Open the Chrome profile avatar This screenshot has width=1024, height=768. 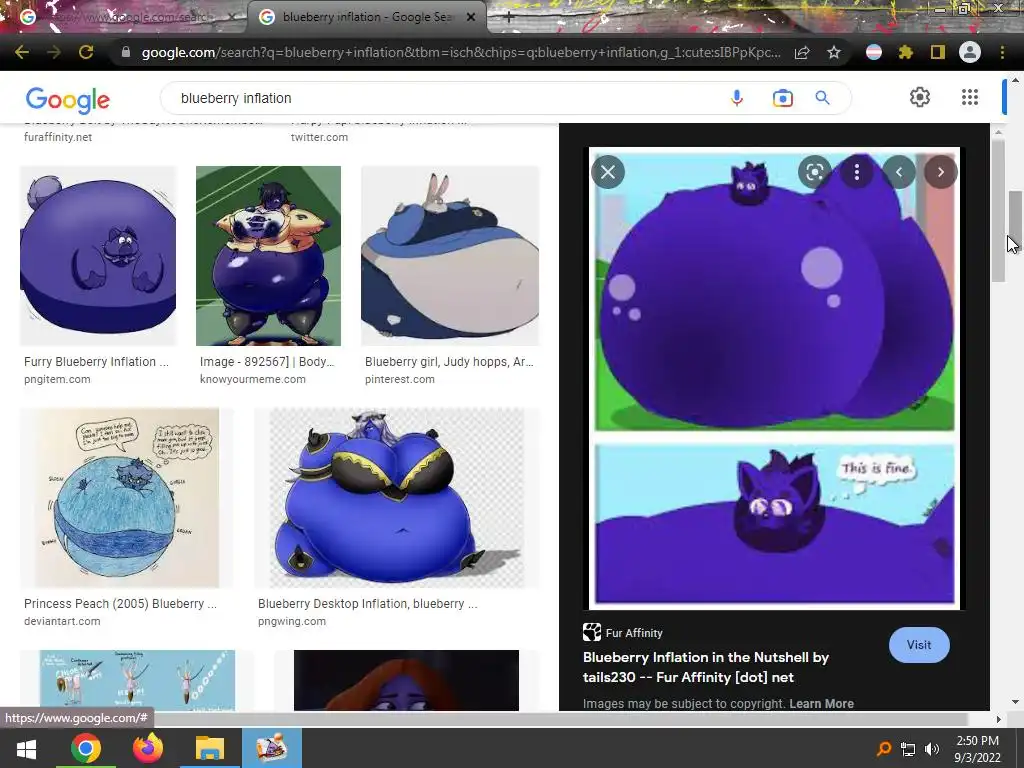(x=970, y=52)
